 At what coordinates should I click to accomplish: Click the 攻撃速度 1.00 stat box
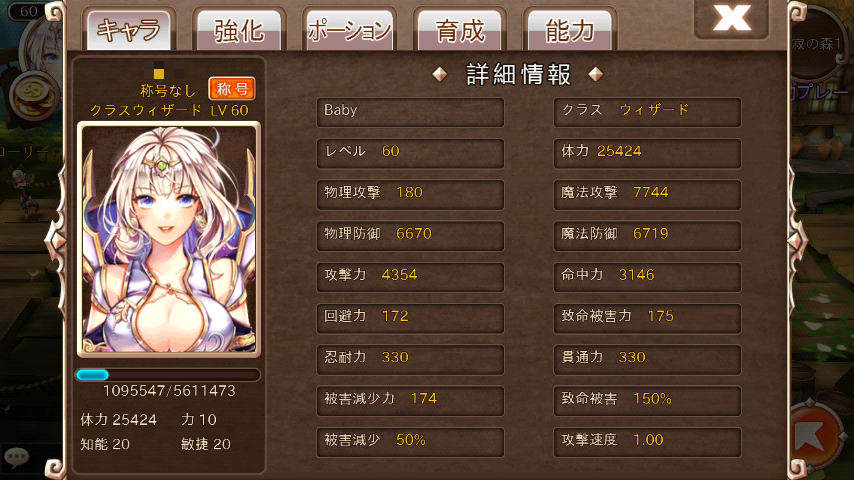[x=647, y=442]
